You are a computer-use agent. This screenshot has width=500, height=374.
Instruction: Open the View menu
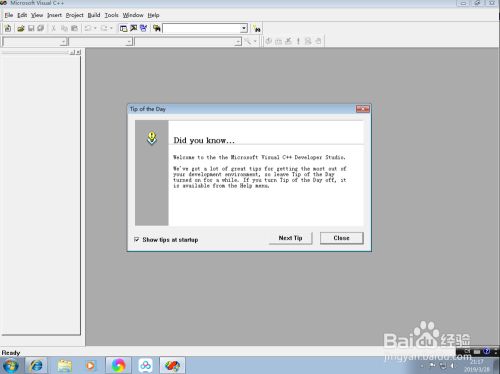coord(37,15)
